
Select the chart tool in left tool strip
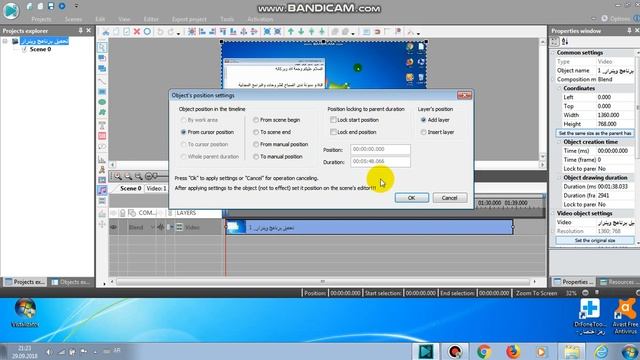pyautogui.click(x=102, y=159)
